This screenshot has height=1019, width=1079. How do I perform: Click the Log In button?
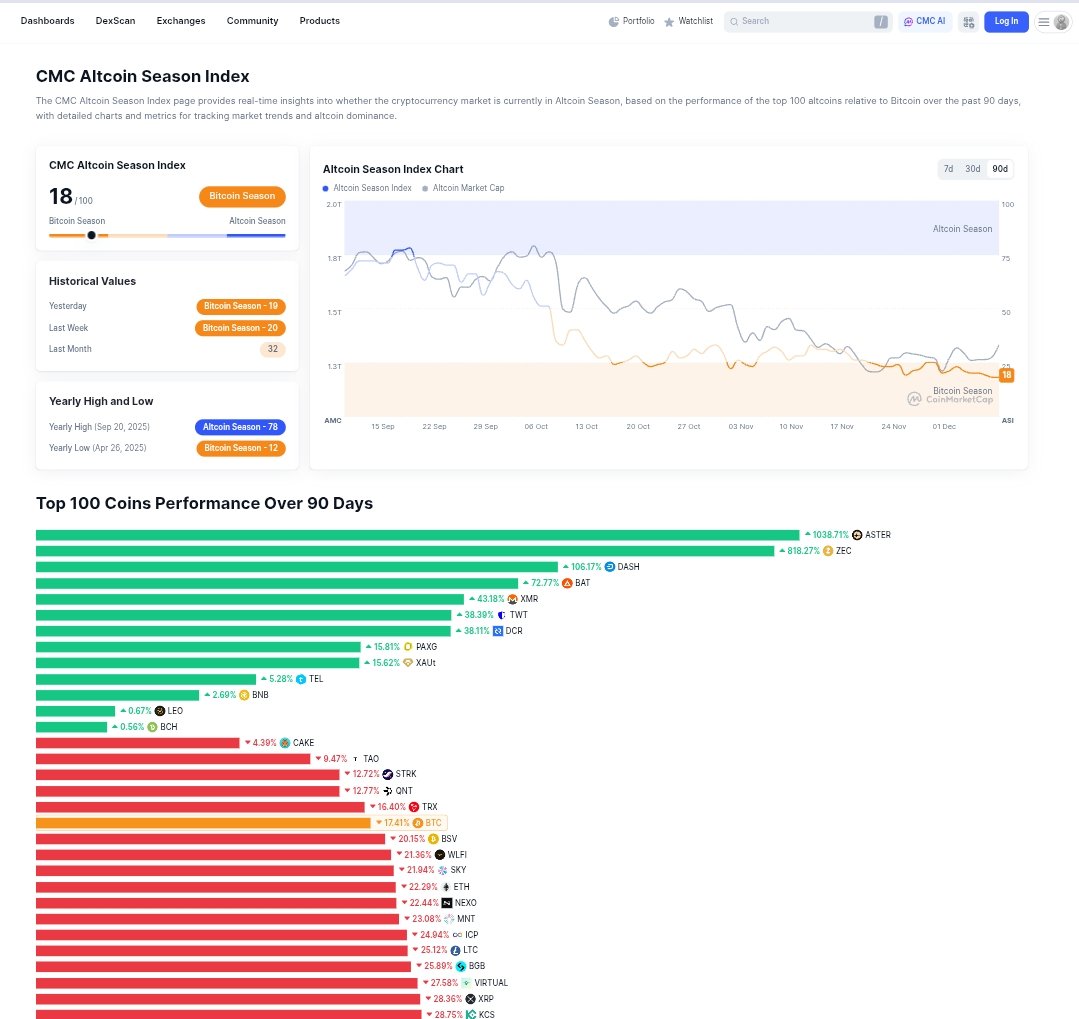click(x=1006, y=21)
